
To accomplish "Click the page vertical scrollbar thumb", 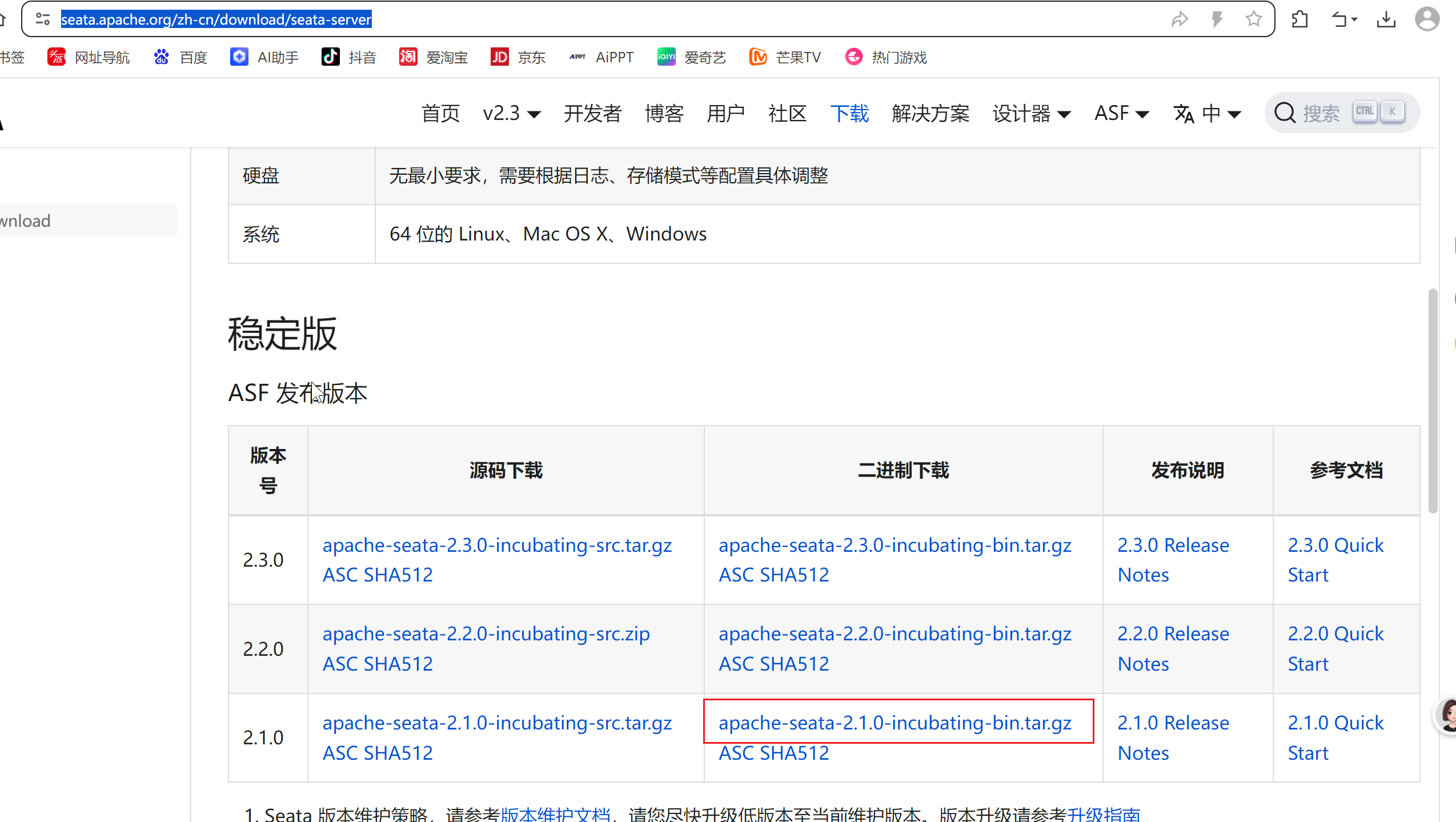I will (x=1432, y=401).
